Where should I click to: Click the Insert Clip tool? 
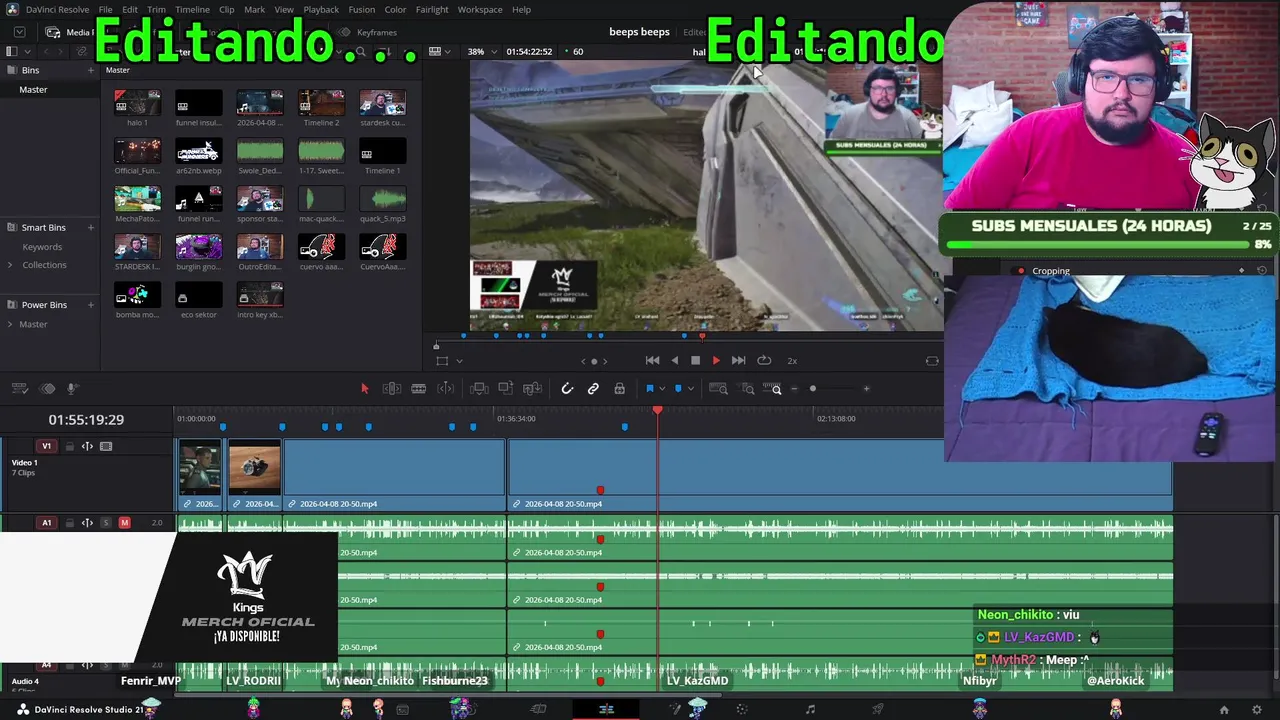point(479,389)
